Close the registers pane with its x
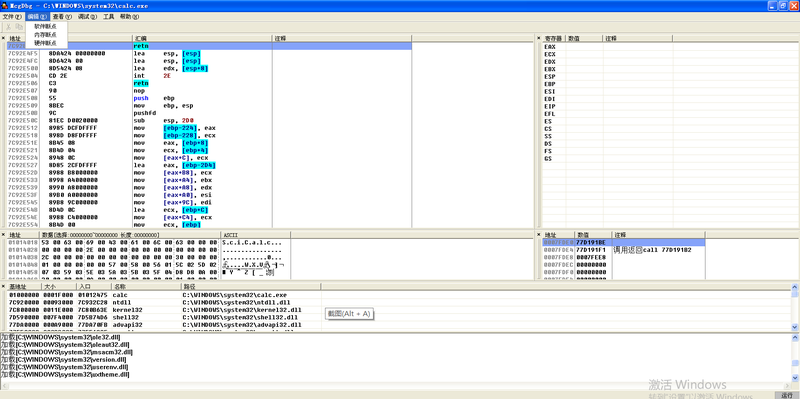 click(538, 38)
